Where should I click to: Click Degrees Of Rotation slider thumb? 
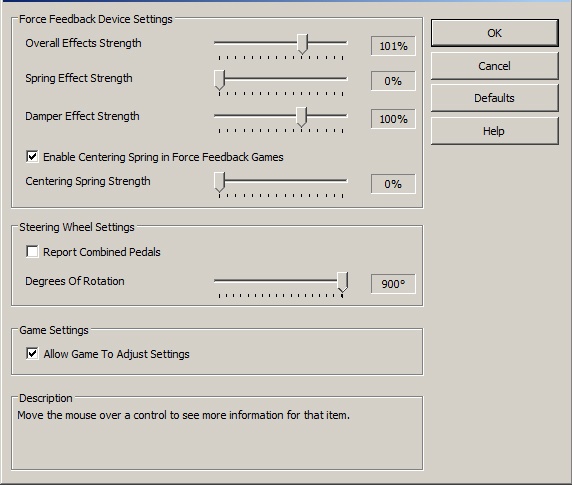pos(342,282)
